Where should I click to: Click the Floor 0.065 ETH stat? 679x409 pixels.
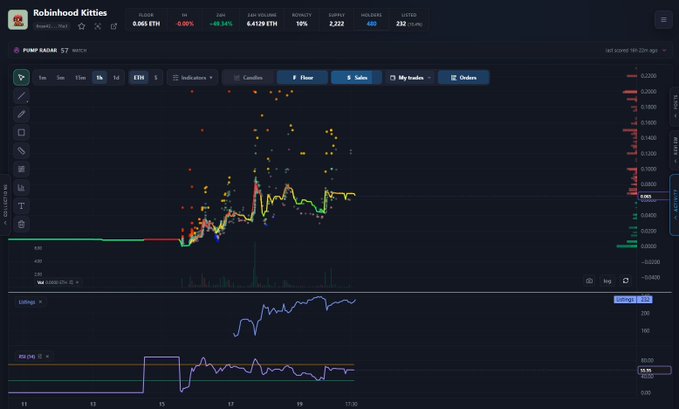click(146, 20)
